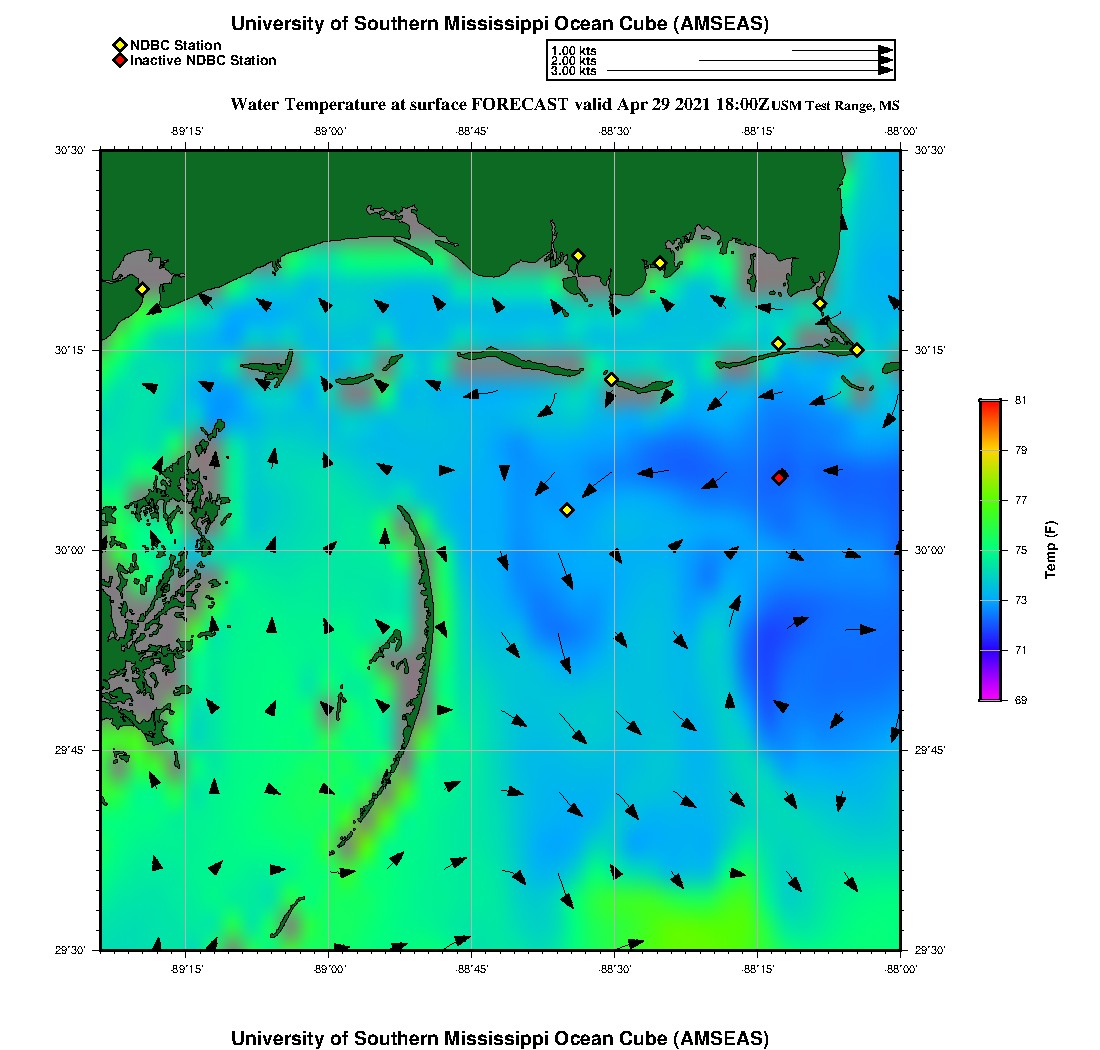The height and width of the screenshot is (1050, 1100).
Task: Click the "73" color bar value
Action: [x=1021, y=600]
